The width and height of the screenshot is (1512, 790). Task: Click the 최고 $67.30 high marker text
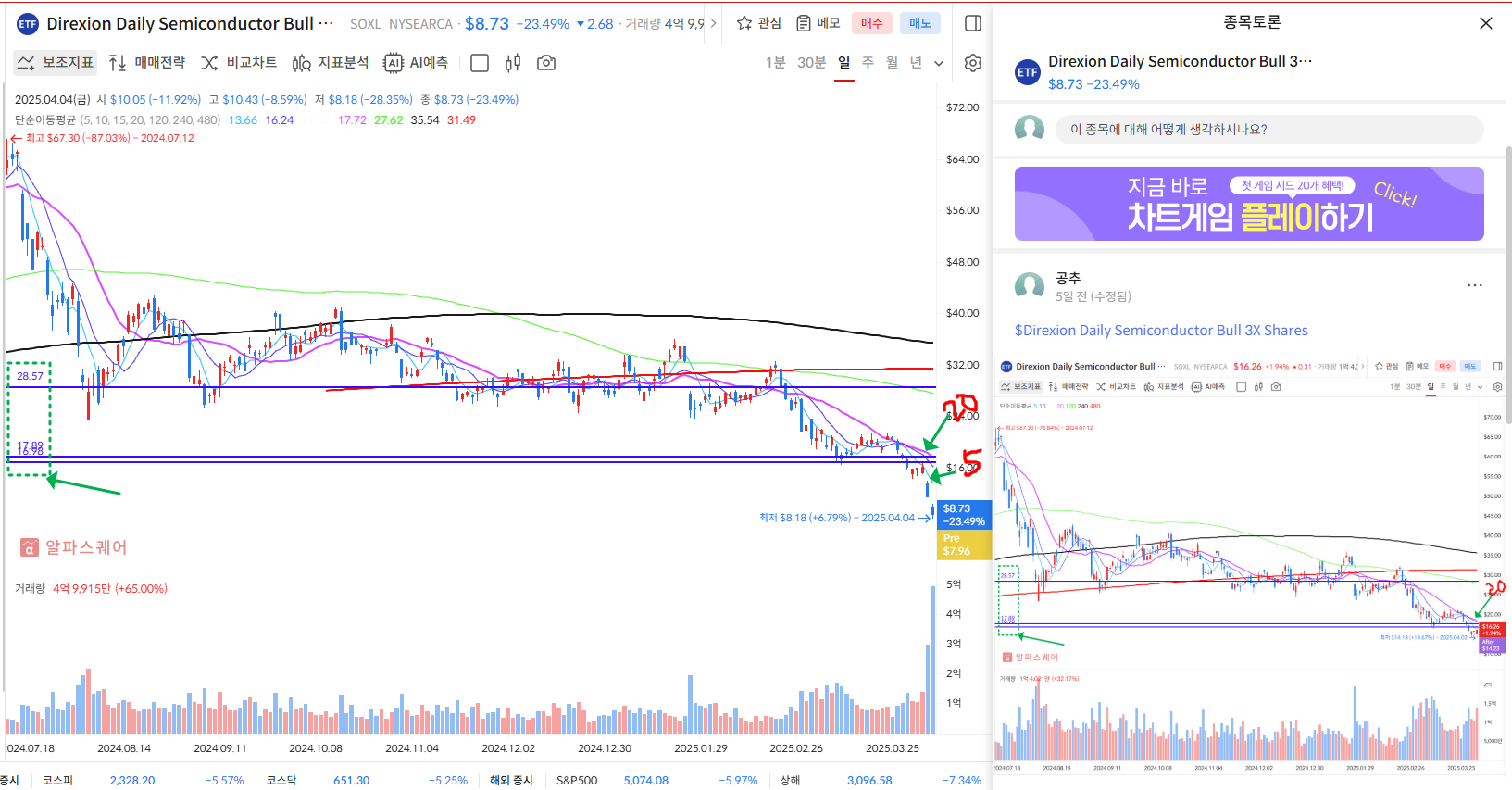point(109,138)
